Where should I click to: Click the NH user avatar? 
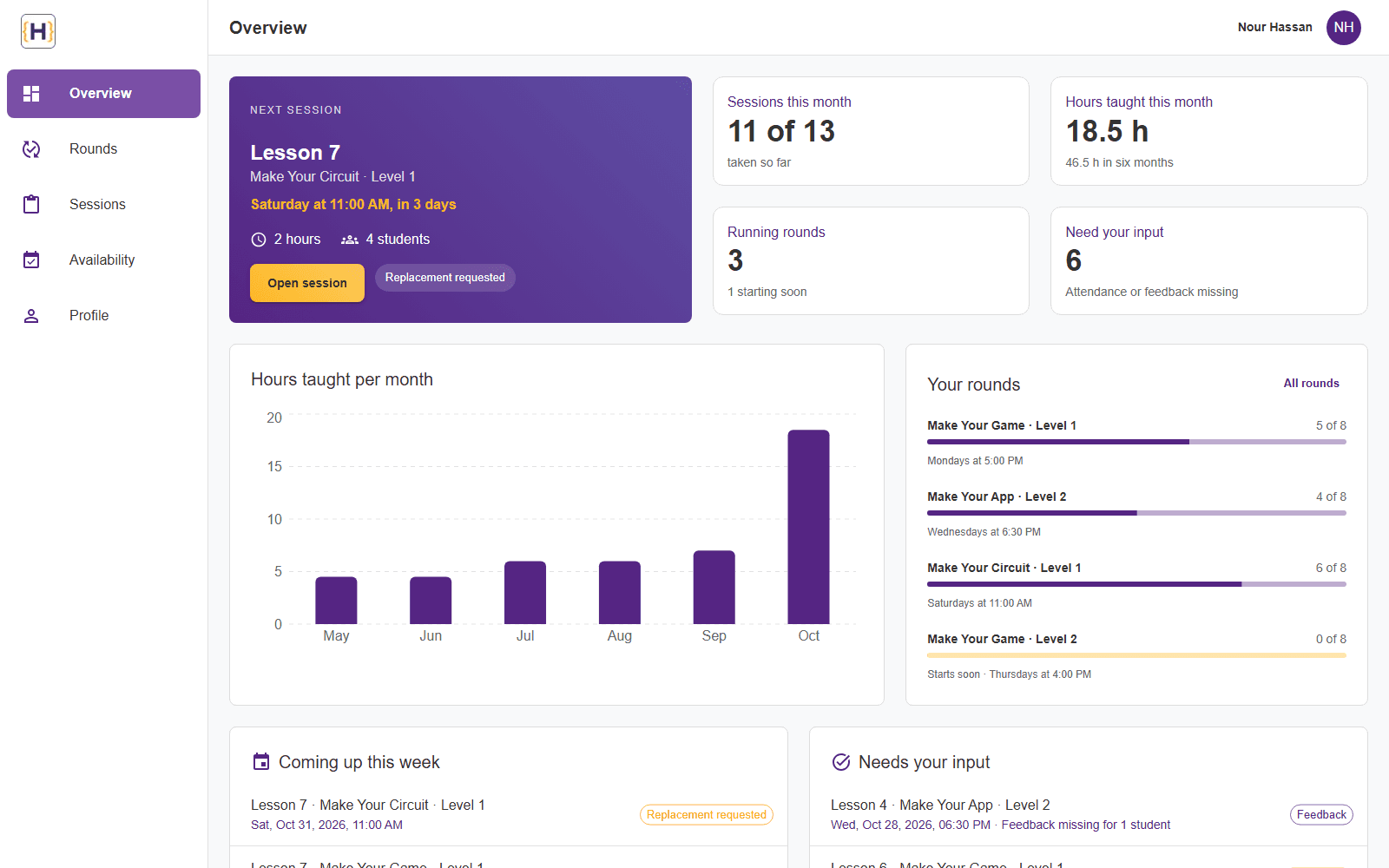pos(1344,28)
